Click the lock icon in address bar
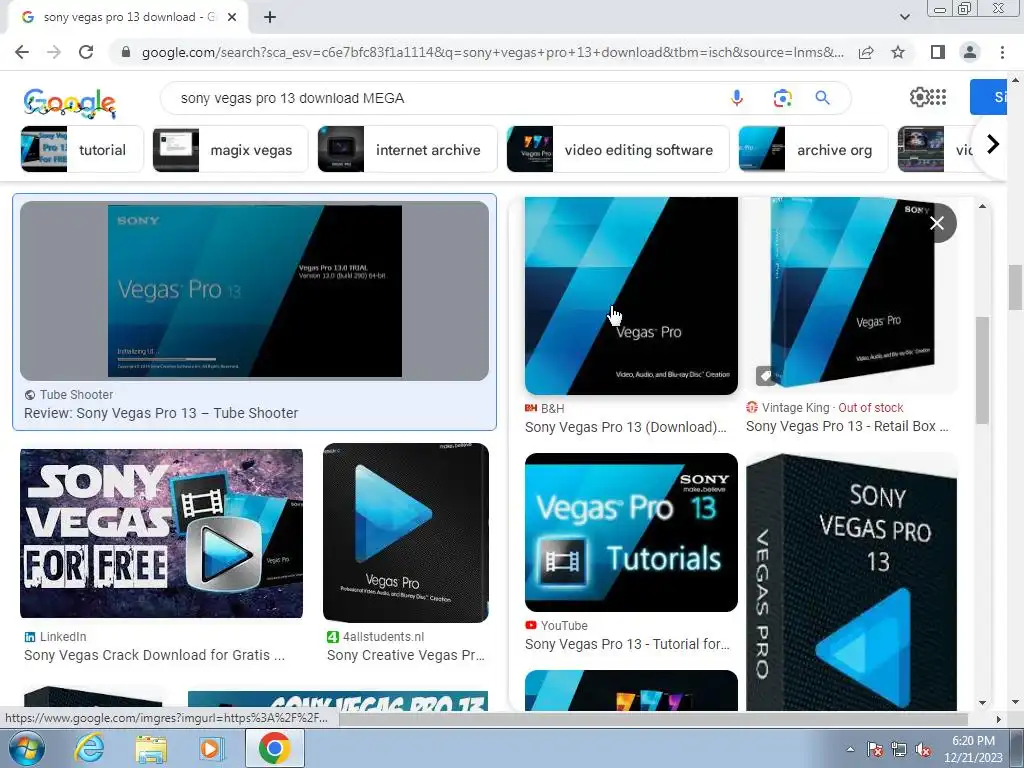 [x=126, y=52]
